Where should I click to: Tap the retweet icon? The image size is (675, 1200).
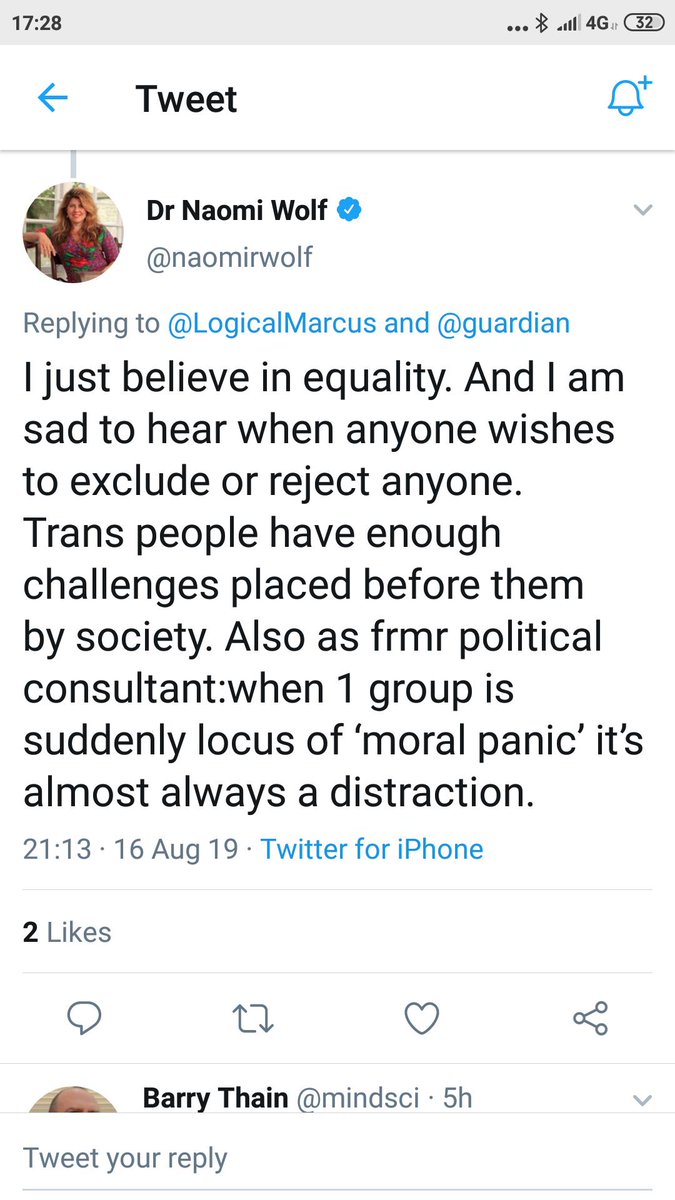pyautogui.click(x=254, y=1018)
